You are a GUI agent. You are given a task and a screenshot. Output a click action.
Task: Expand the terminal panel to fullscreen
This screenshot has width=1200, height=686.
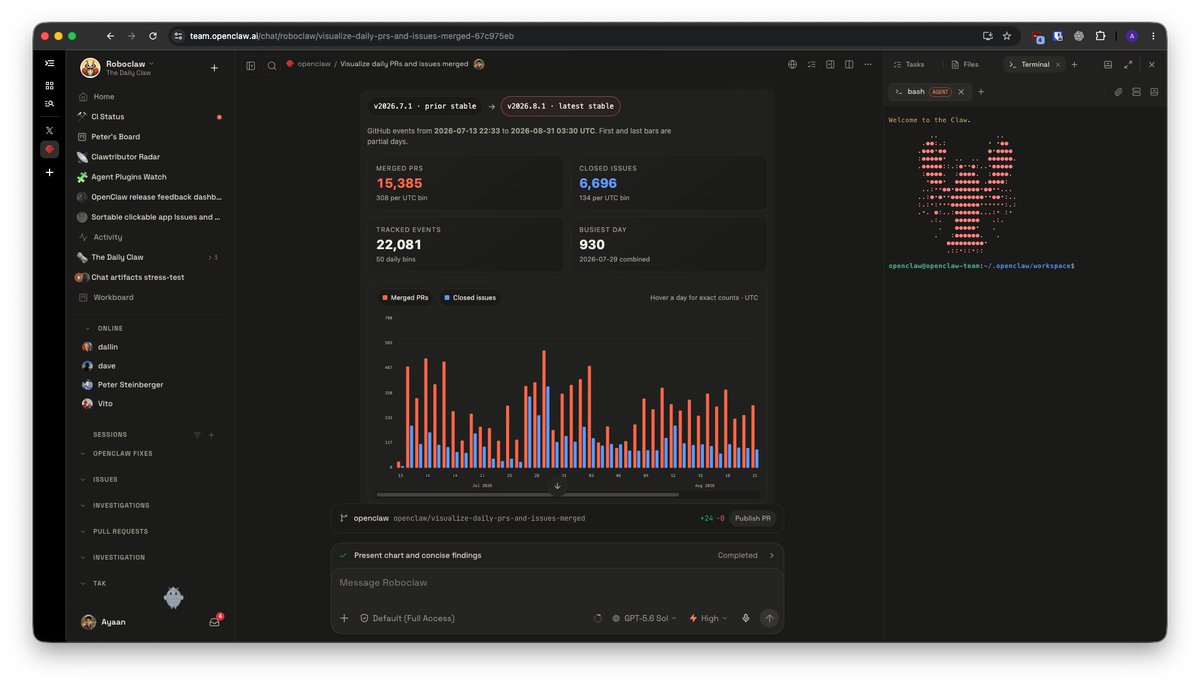pos(1128,64)
